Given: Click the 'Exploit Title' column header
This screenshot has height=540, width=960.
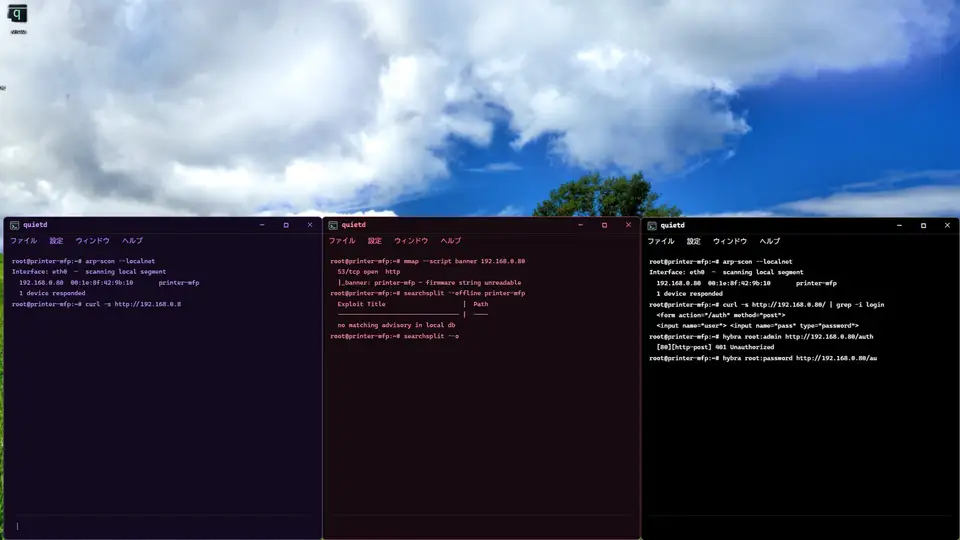Looking at the screenshot, I should coord(361,304).
